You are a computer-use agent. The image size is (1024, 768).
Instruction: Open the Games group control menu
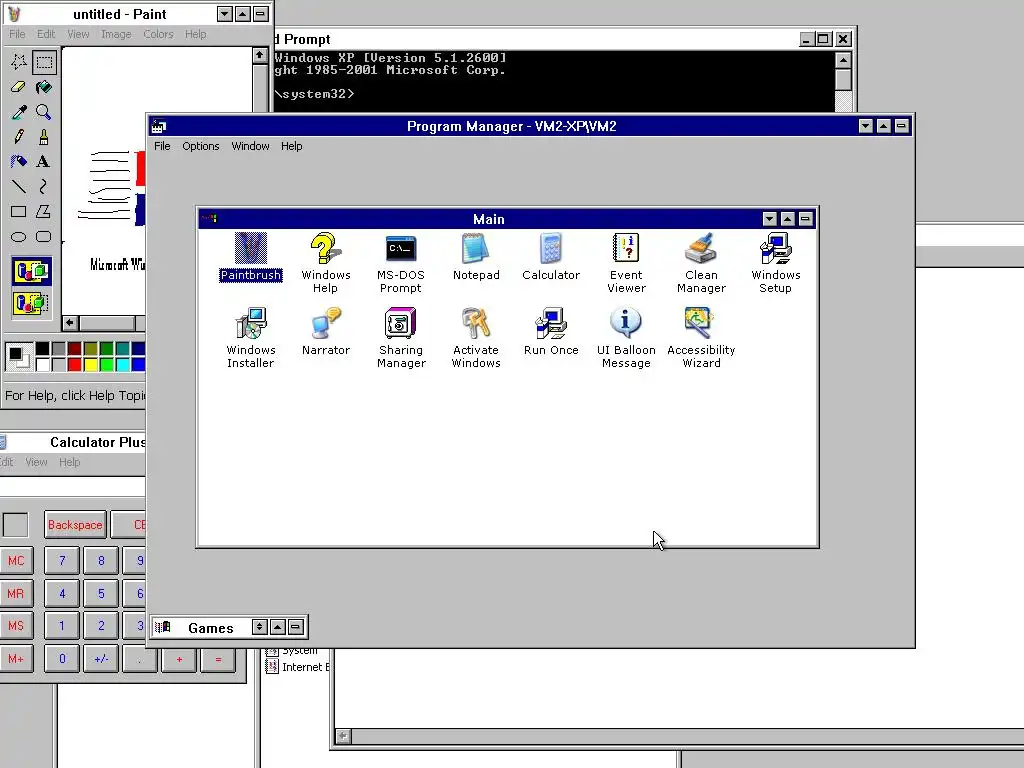[x=162, y=628]
